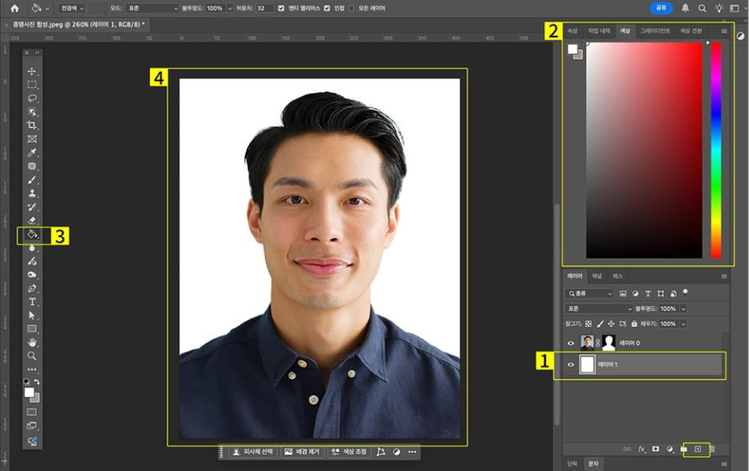The height and width of the screenshot is (471, 750).
Task: Select the Type tool
Action: point(32,301)
